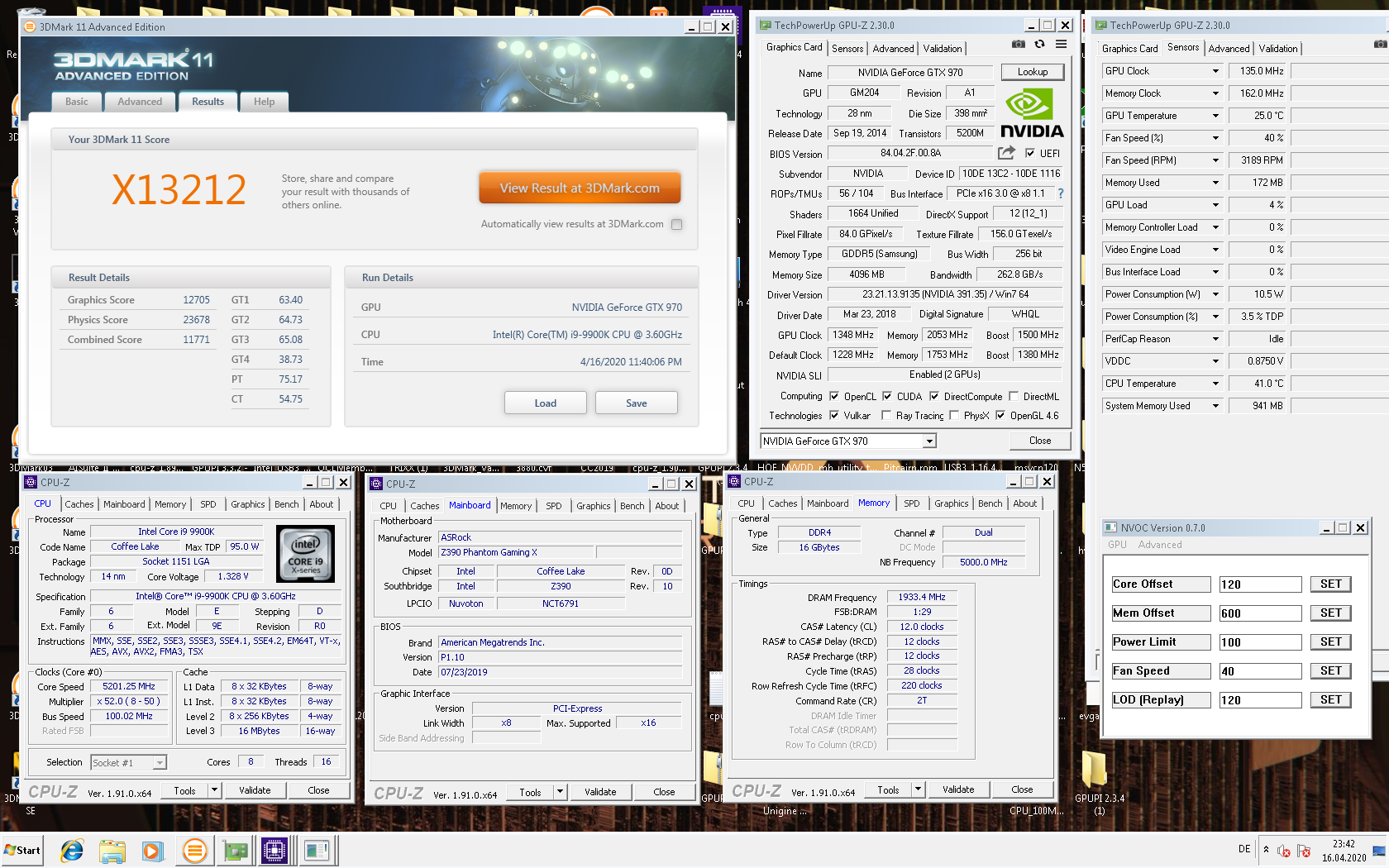Expand the GPU Clock sensor dropdown

(x=1215, y=71)
